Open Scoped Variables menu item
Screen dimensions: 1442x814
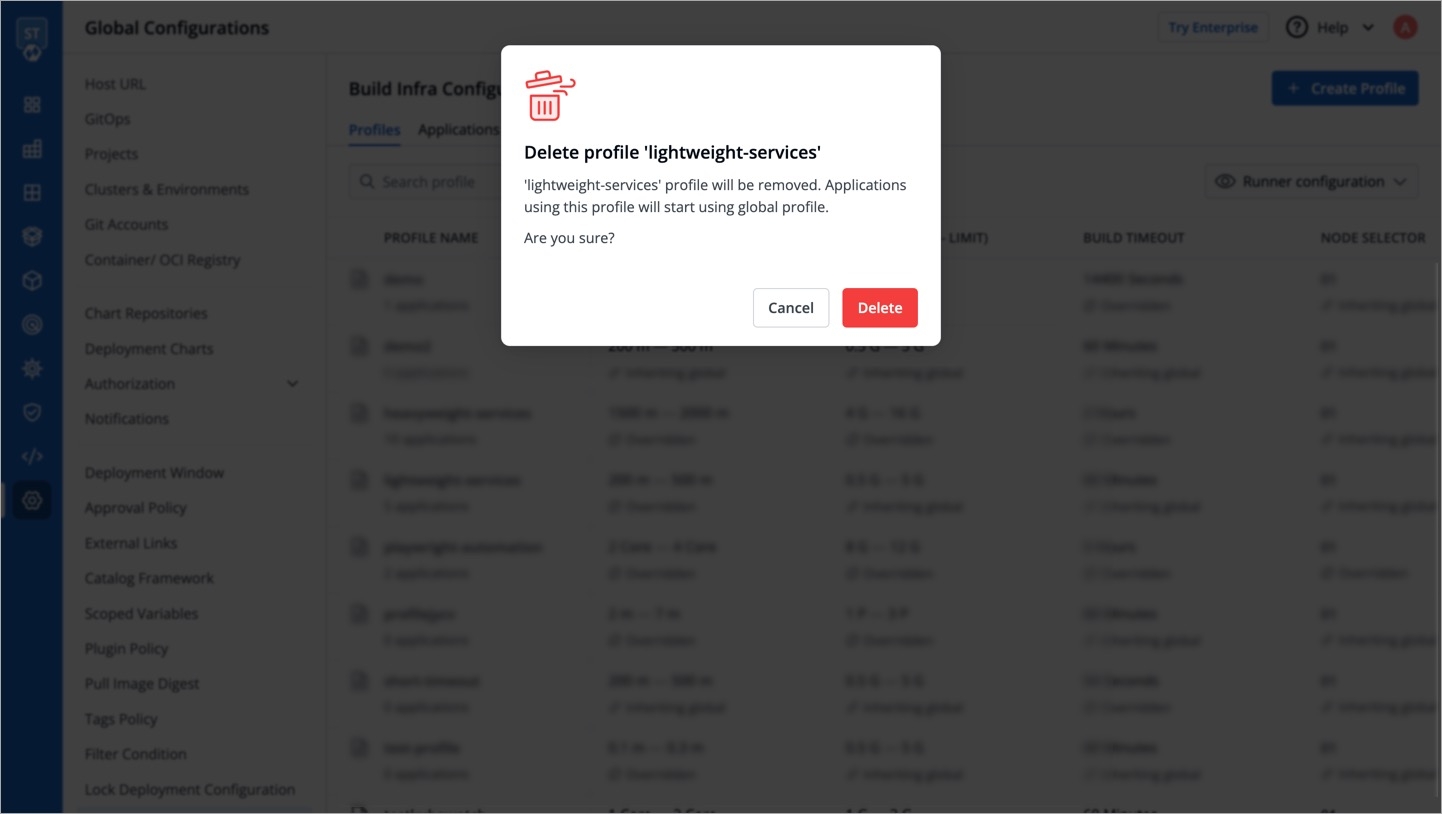coord(141,613)
